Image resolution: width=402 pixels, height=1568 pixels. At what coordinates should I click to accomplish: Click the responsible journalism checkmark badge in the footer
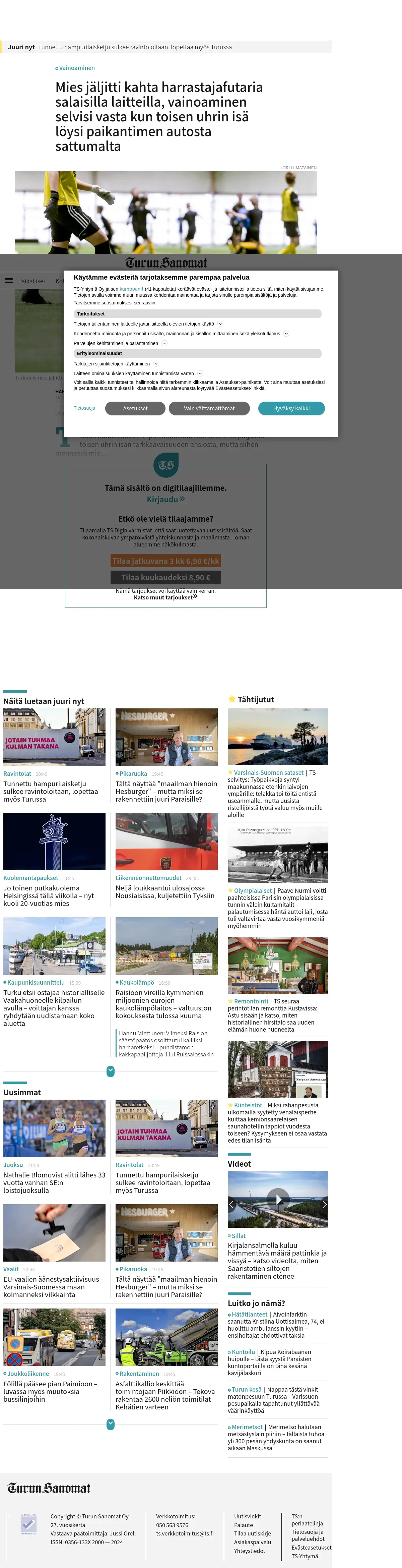click(x=28, y=1525)
